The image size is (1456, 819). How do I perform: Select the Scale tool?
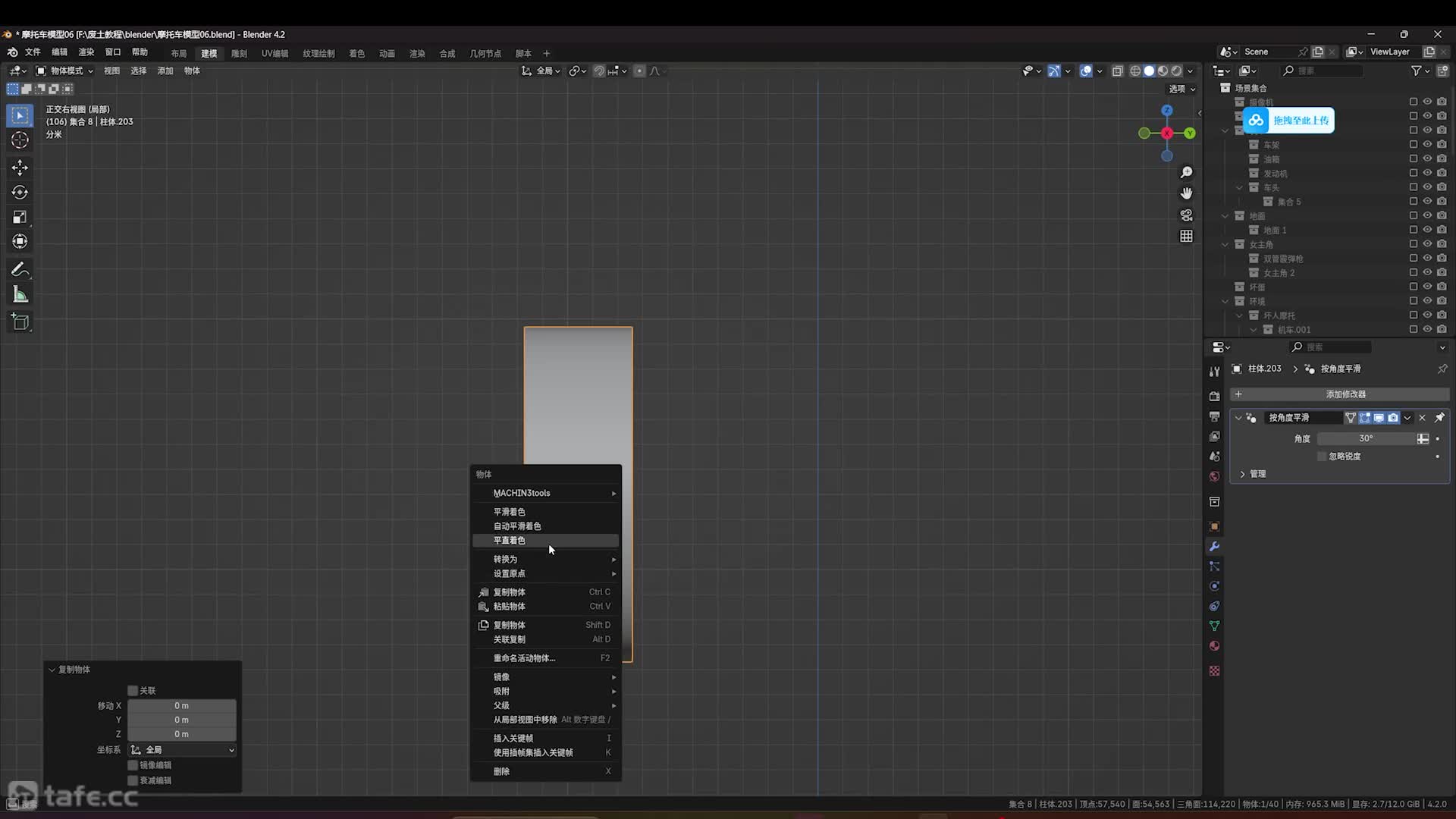click(20, 217)
